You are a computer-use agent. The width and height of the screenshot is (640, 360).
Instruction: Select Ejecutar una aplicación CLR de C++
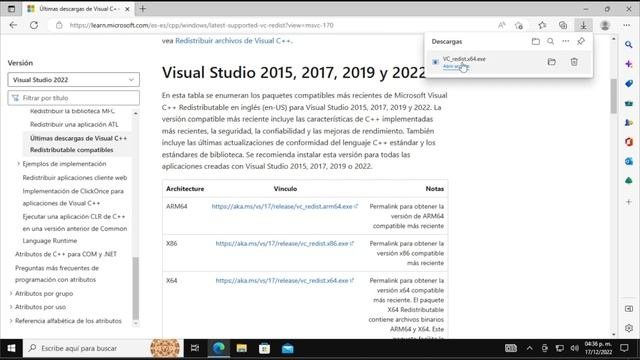click(75, 229)
